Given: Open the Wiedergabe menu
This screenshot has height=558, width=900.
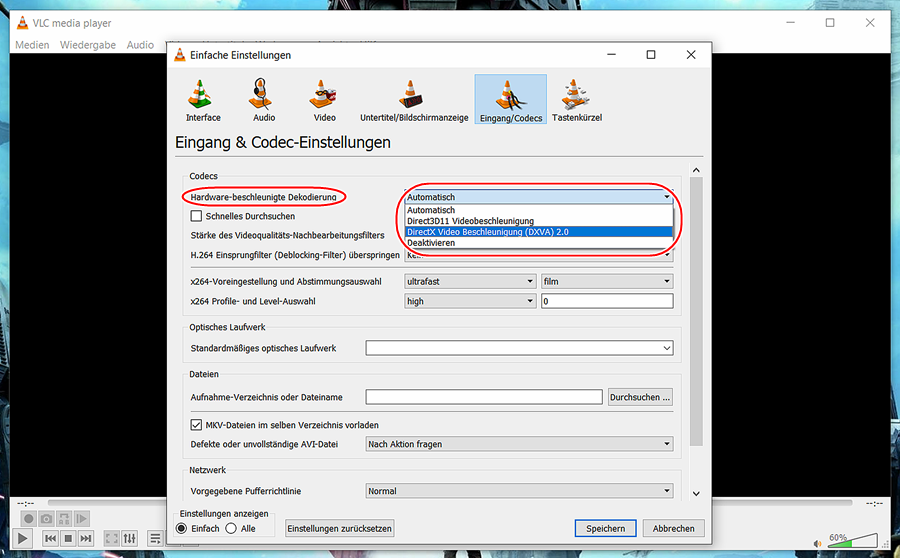Looking at the screenshot, I should pyautogui.click(x=88, y=45).
